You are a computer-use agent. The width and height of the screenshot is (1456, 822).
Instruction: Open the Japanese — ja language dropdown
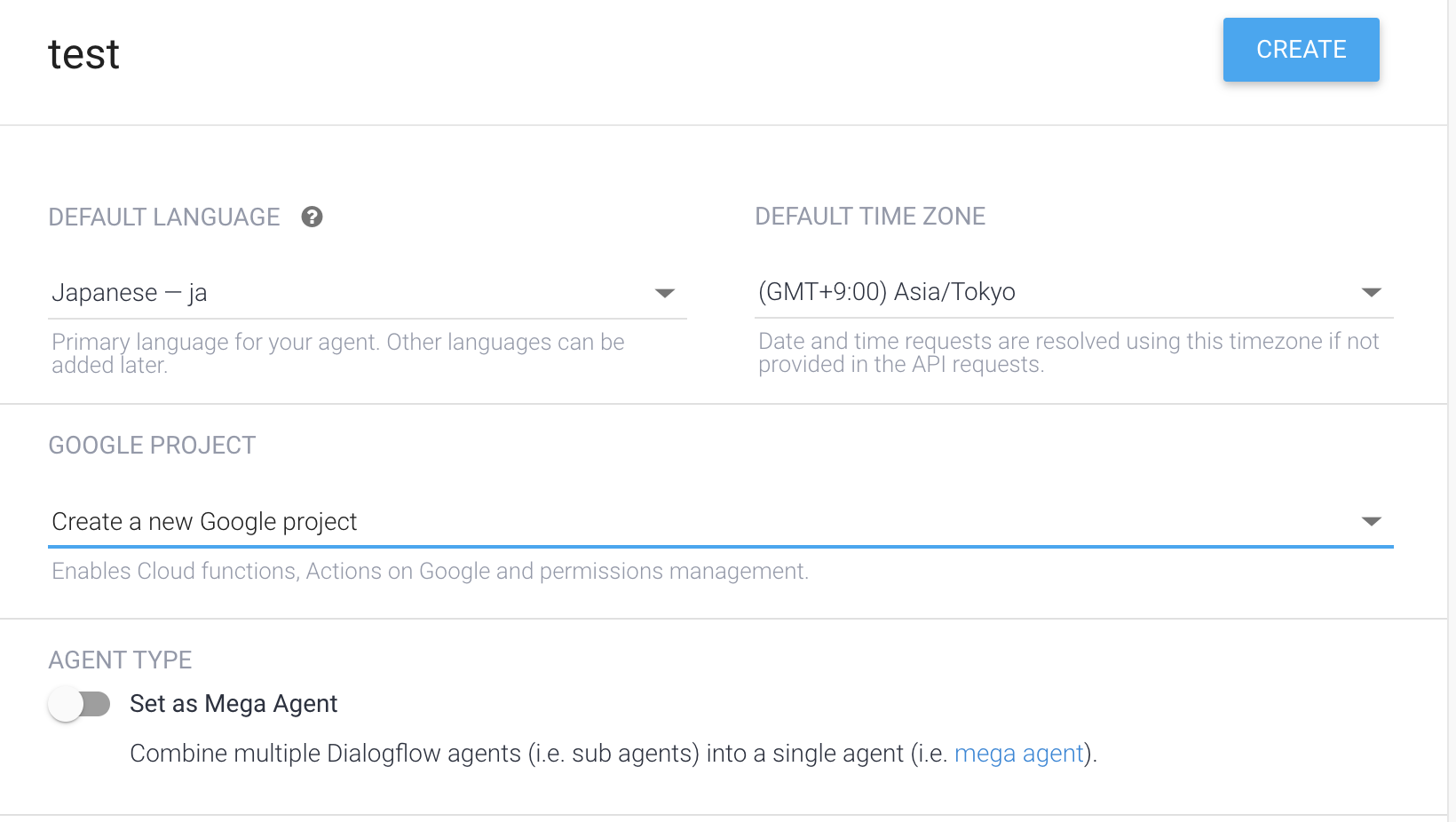[355, 293]
